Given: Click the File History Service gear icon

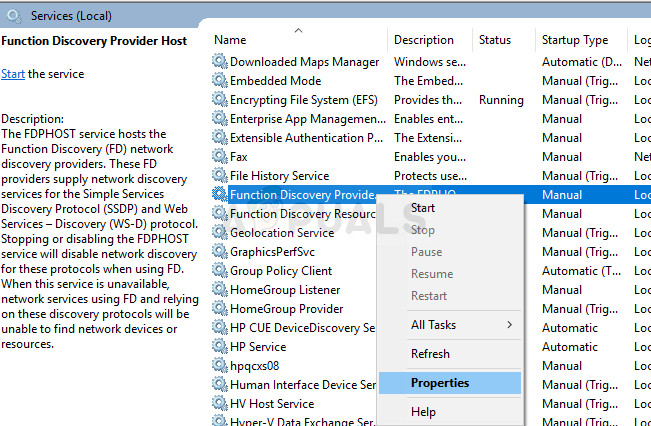Looking at the screenshot, I should [220, 176].
